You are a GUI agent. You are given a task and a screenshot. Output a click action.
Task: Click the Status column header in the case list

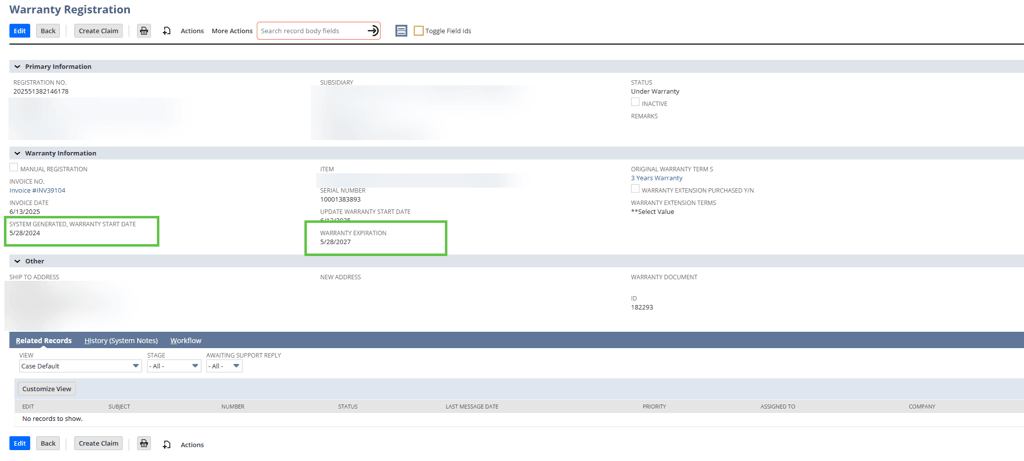(347, 406)
